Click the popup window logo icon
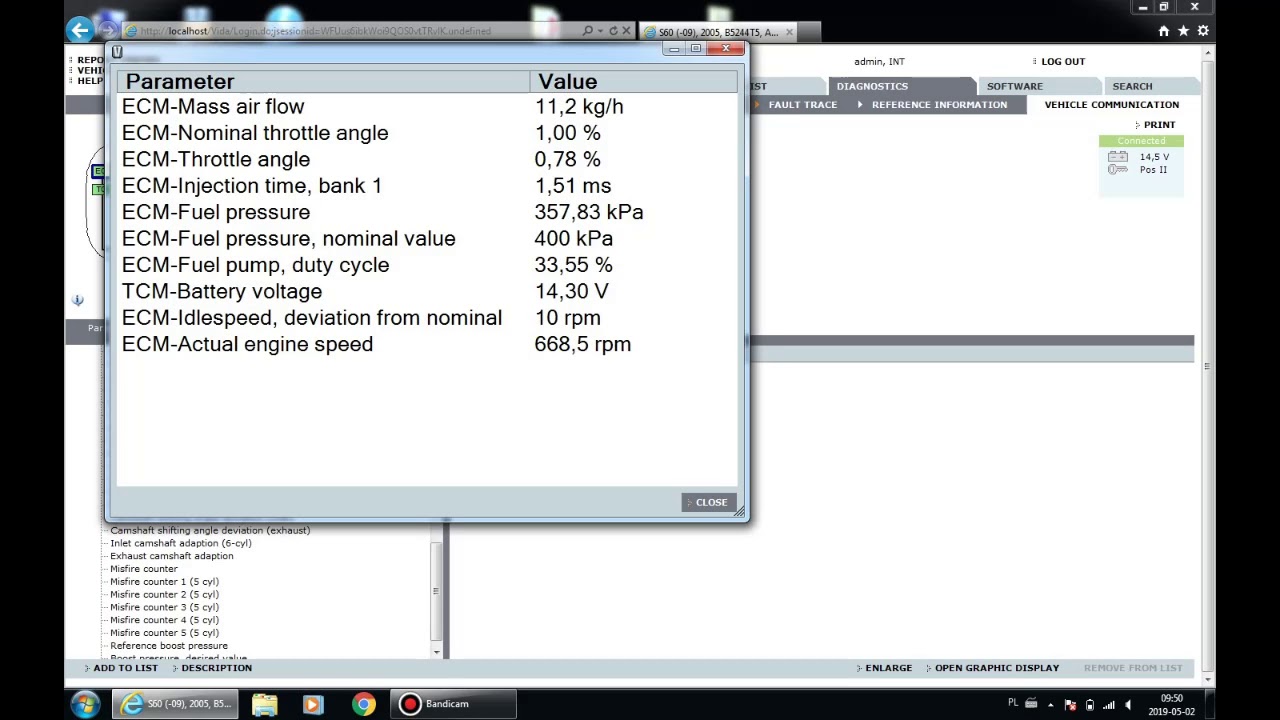This screenshot has height=720, width=1280. (x=117, y=52)
